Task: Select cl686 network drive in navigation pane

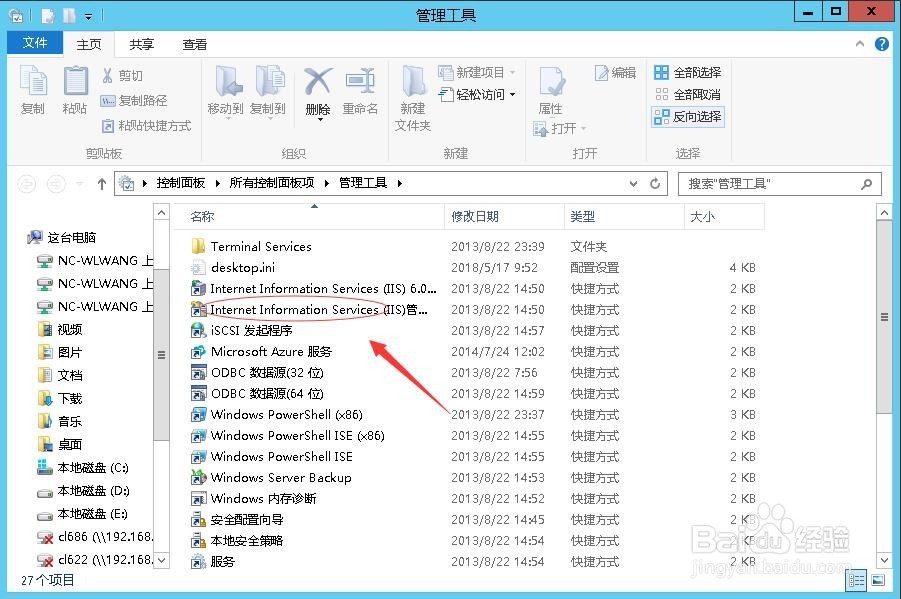Action: pyautogui.click(x=95, y=536)
